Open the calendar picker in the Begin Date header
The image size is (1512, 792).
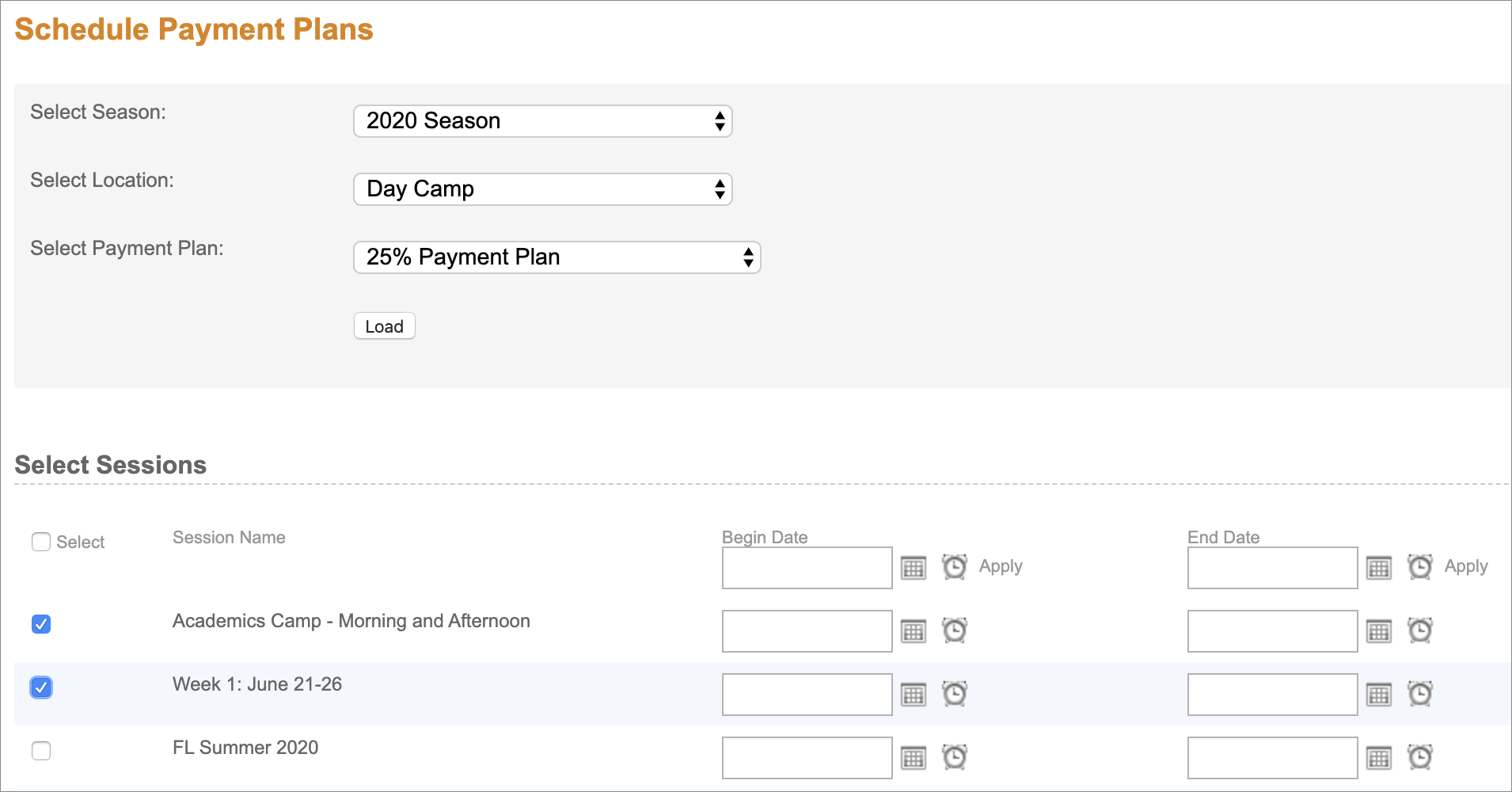[914, 567]
